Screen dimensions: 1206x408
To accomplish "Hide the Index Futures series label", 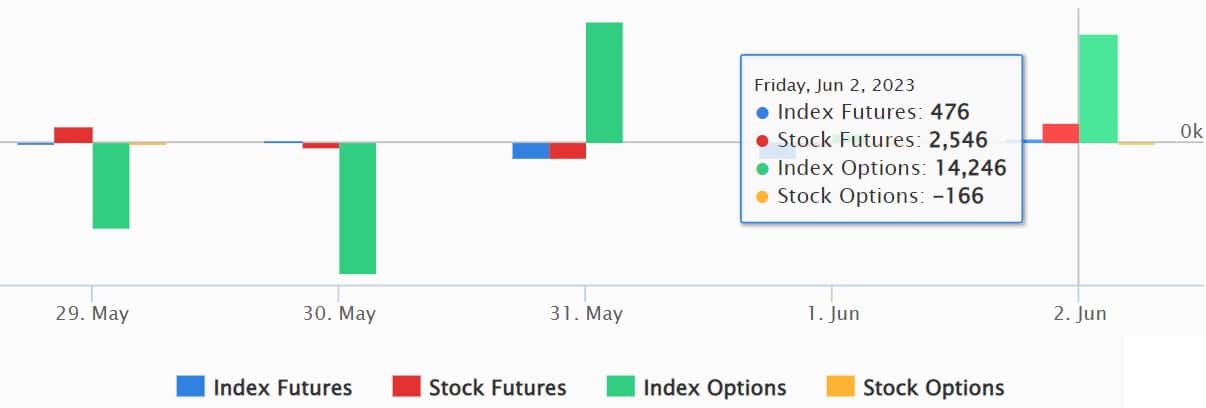I will [283, 388].
